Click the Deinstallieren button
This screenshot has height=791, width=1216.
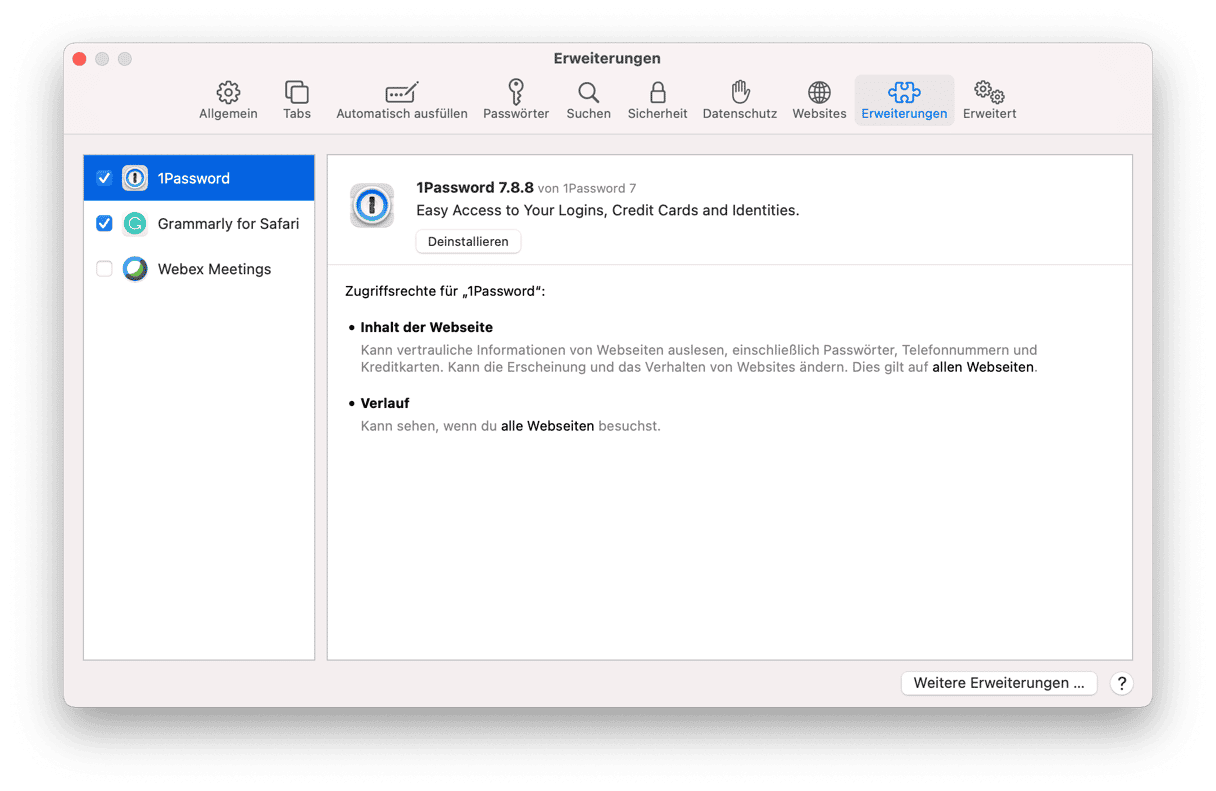coord(468,241)
